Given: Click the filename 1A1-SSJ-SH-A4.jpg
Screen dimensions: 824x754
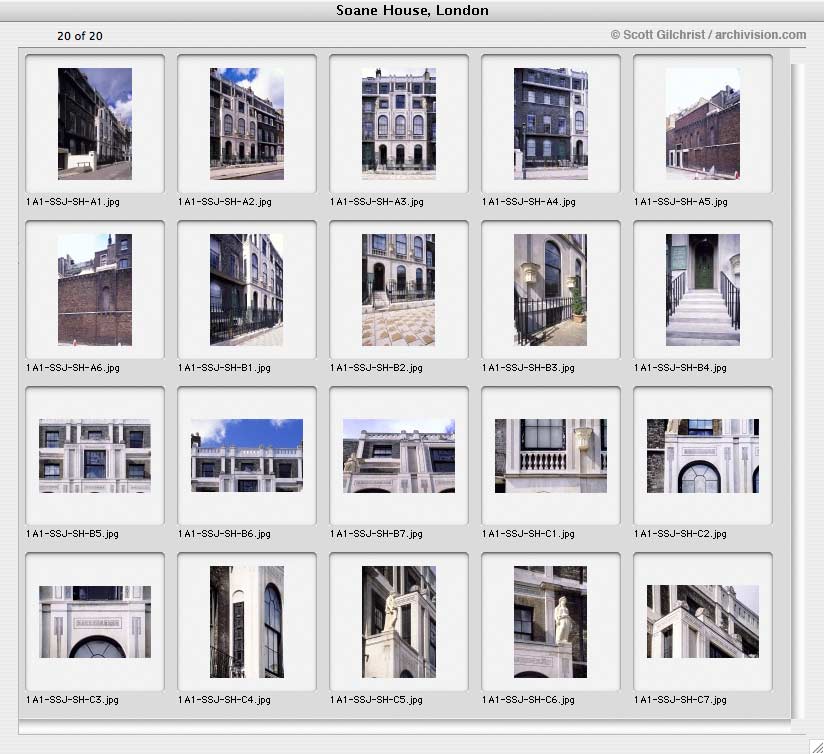Looking at the screenshot, I should point(529,202).
